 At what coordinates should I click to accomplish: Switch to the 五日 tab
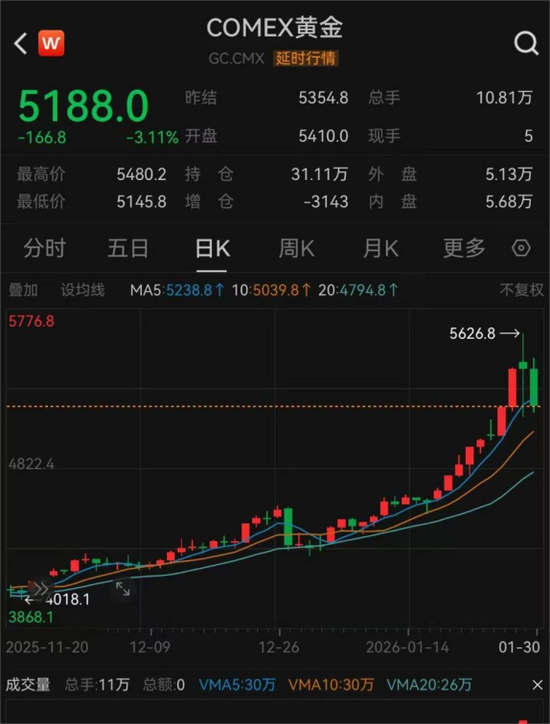coord(128,248)
